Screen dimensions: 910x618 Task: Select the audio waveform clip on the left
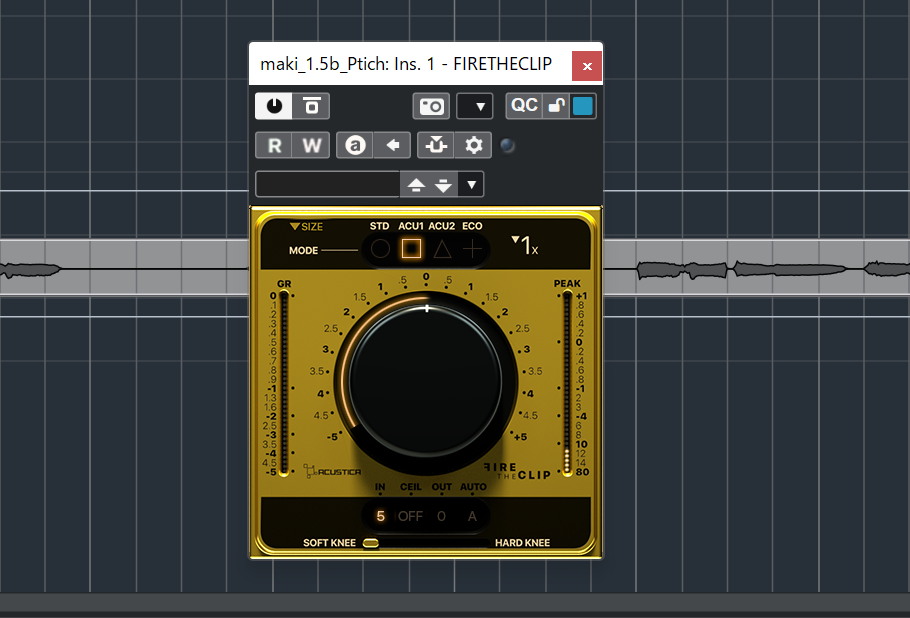click(x=124, y=269)
